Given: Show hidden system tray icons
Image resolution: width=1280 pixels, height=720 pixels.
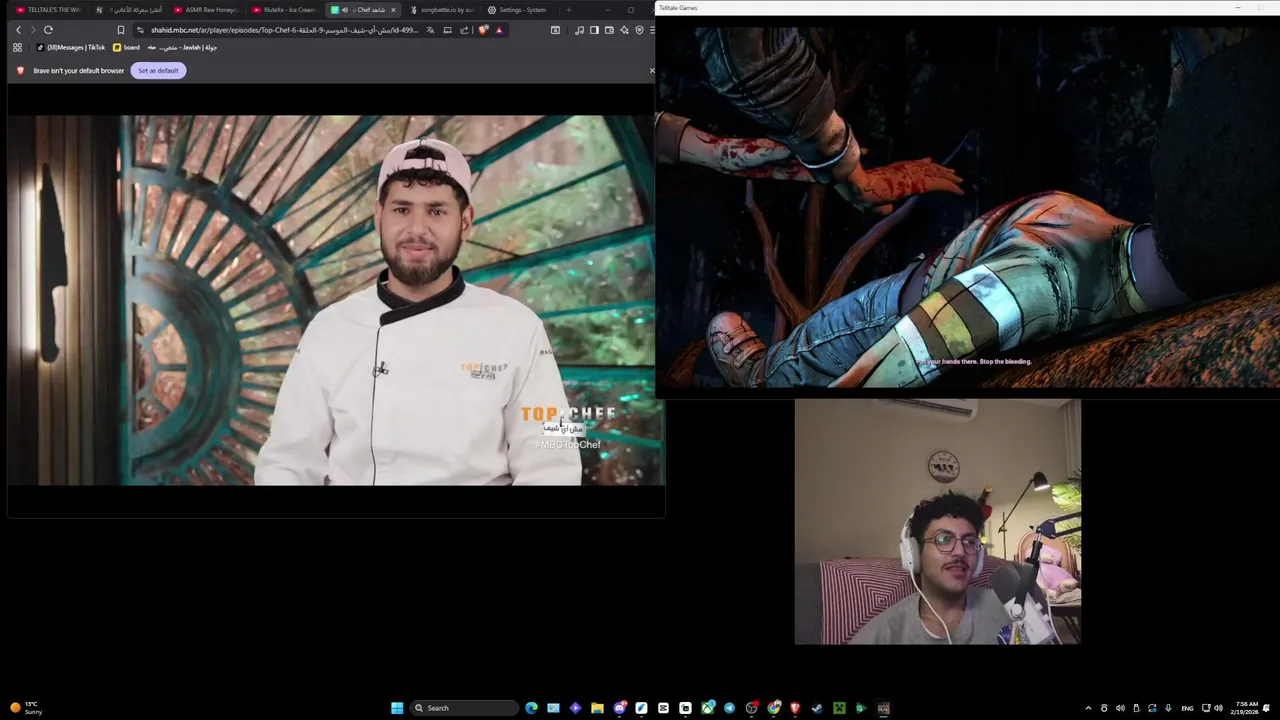Looking at the screenshot, I should (x=1088, y=708).
